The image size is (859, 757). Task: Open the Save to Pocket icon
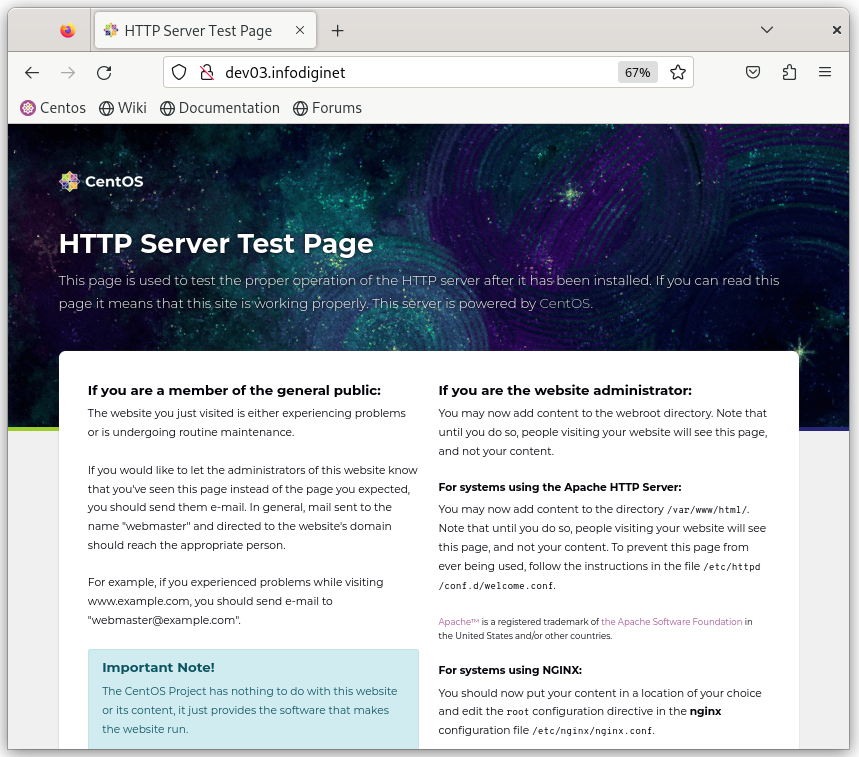(753, 72)
